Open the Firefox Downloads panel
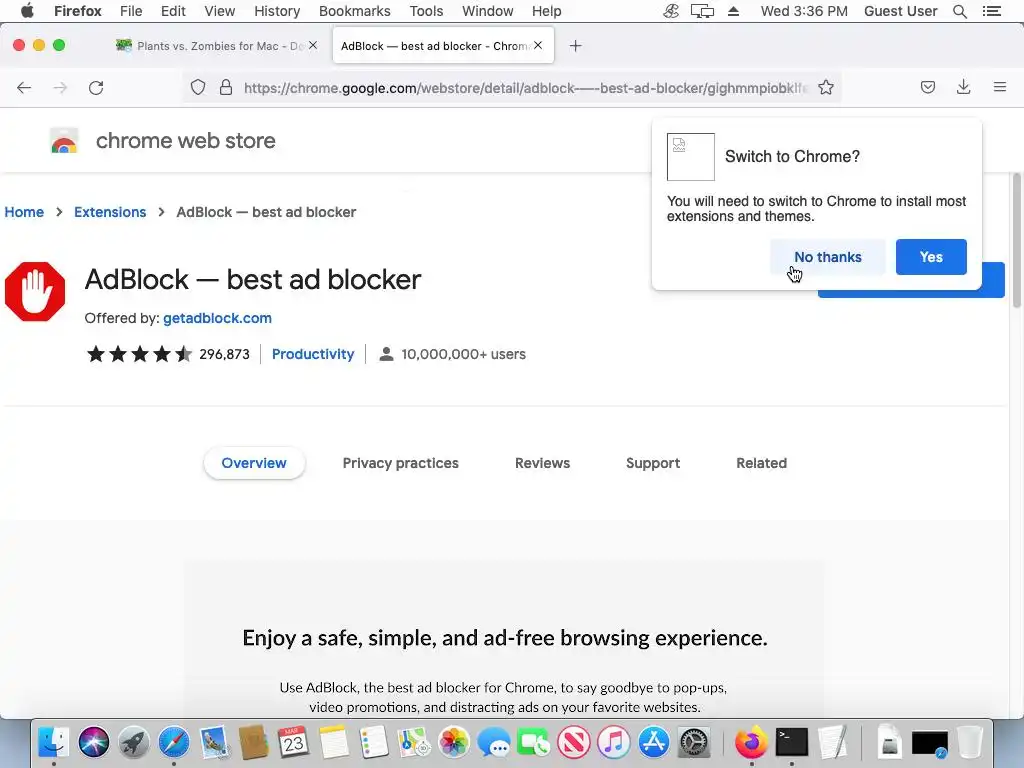 click(963, 87)
